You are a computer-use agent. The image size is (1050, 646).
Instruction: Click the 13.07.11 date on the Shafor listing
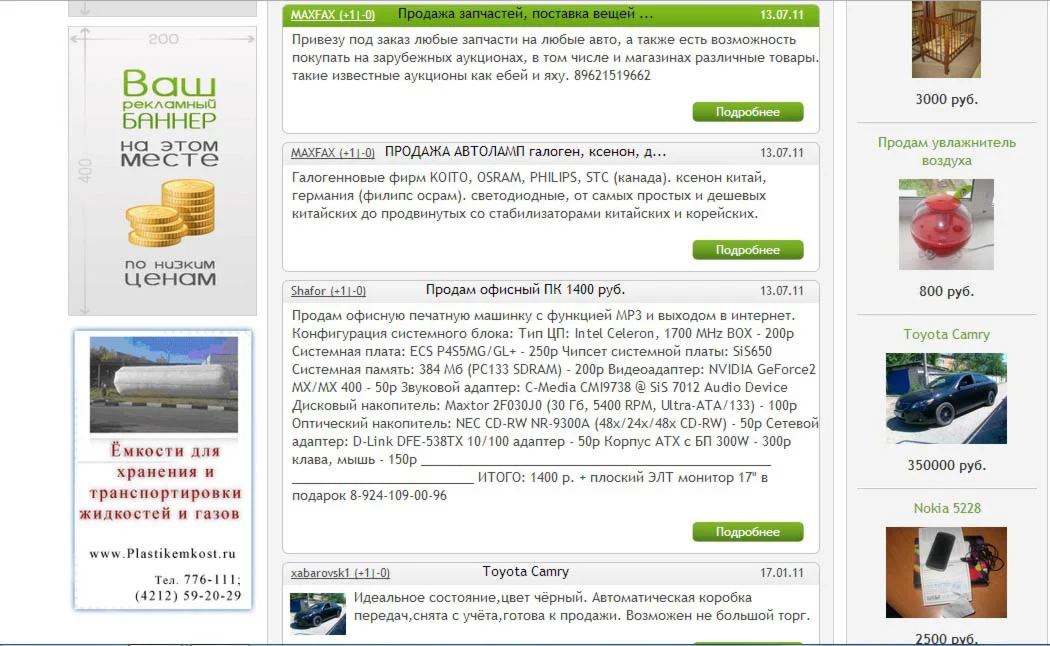tap(781, 291)
